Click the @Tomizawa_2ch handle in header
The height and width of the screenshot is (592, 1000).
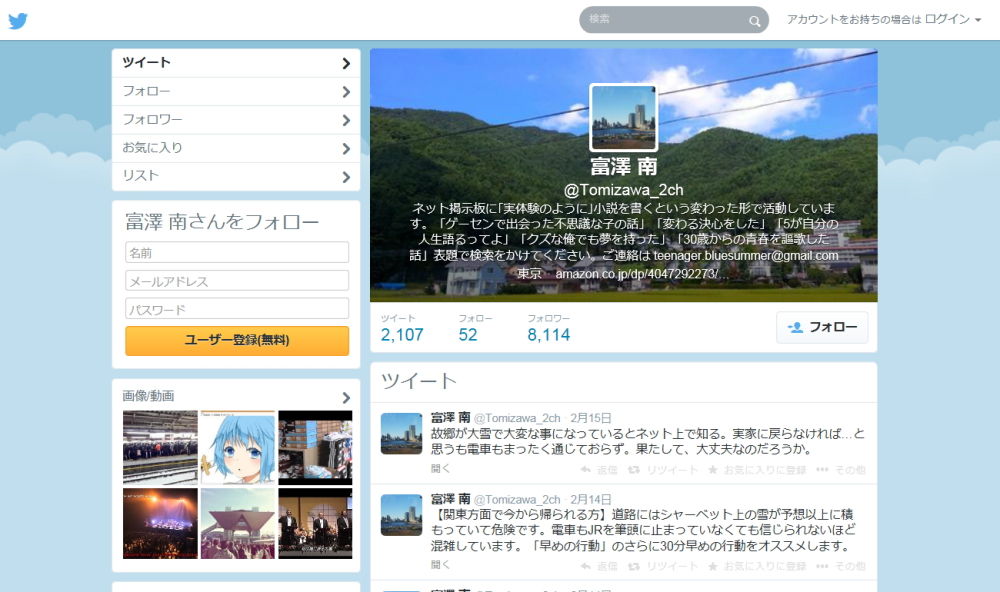pos(623,190)
